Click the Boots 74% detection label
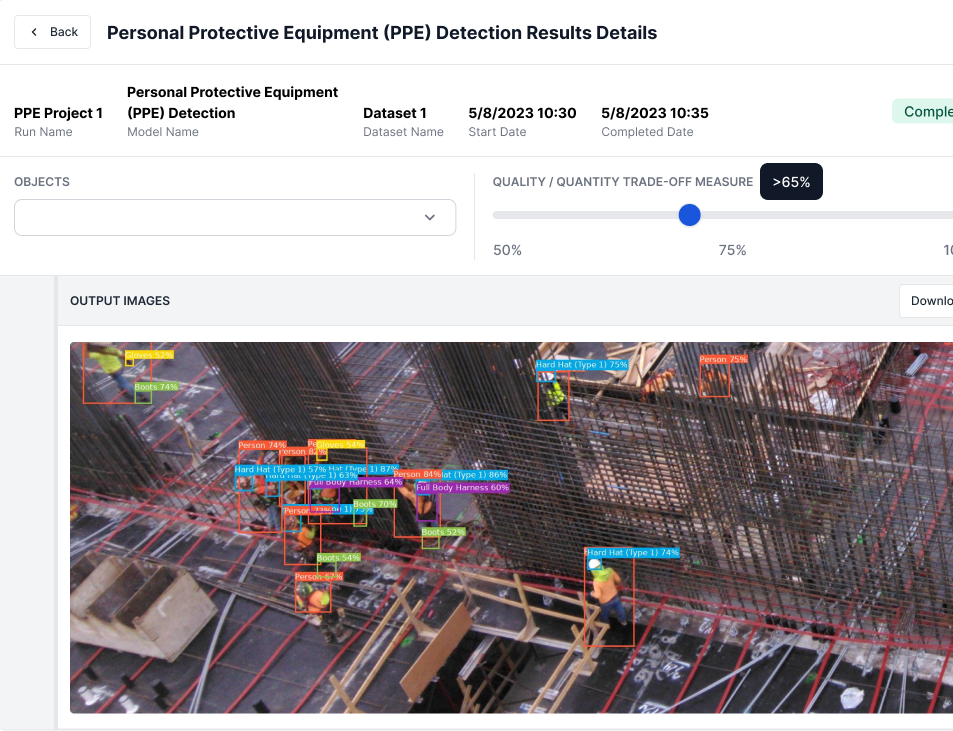The image size is (953, 731). (156, 386)
